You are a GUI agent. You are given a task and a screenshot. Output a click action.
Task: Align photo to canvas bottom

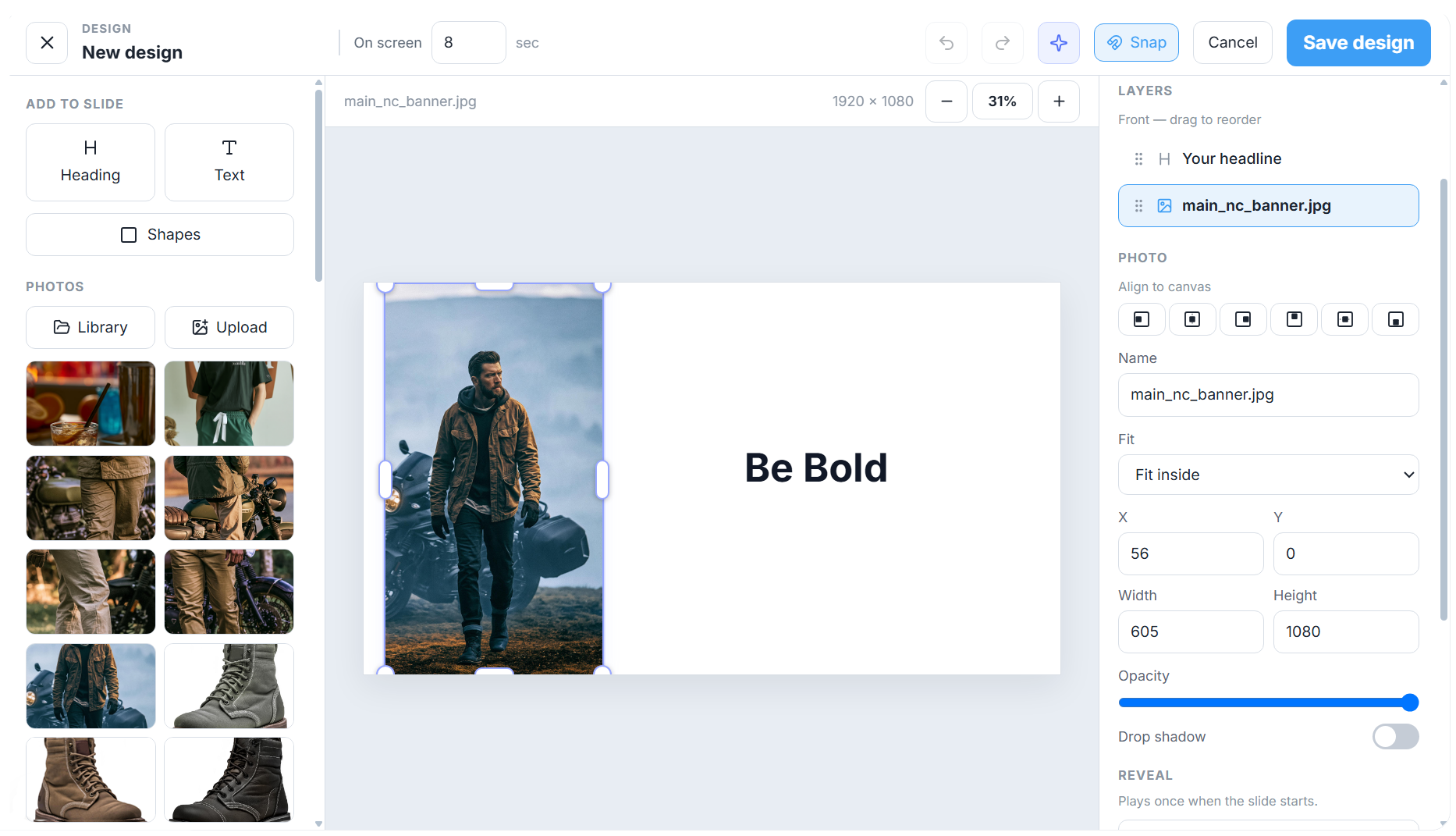click(1395, 319)
